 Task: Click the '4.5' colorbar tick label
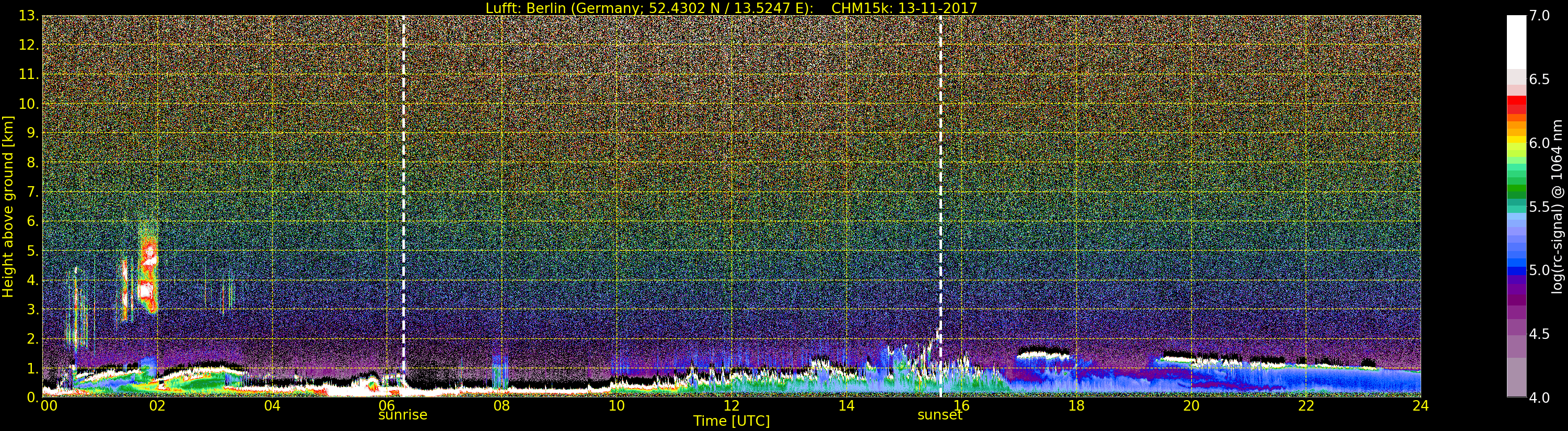[1539, 334]
